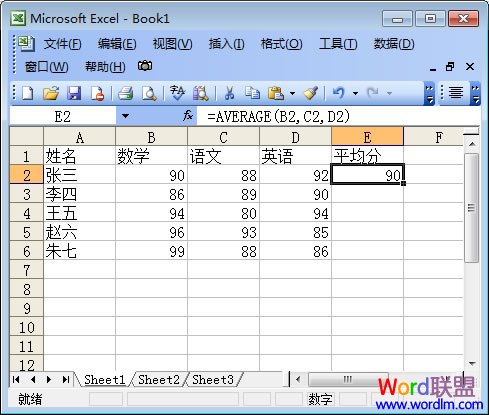489x415 pixels.
Task: Click the formula bar showing =AVERAGE(B2,C2,D2)
Action: tap(337, 116)
